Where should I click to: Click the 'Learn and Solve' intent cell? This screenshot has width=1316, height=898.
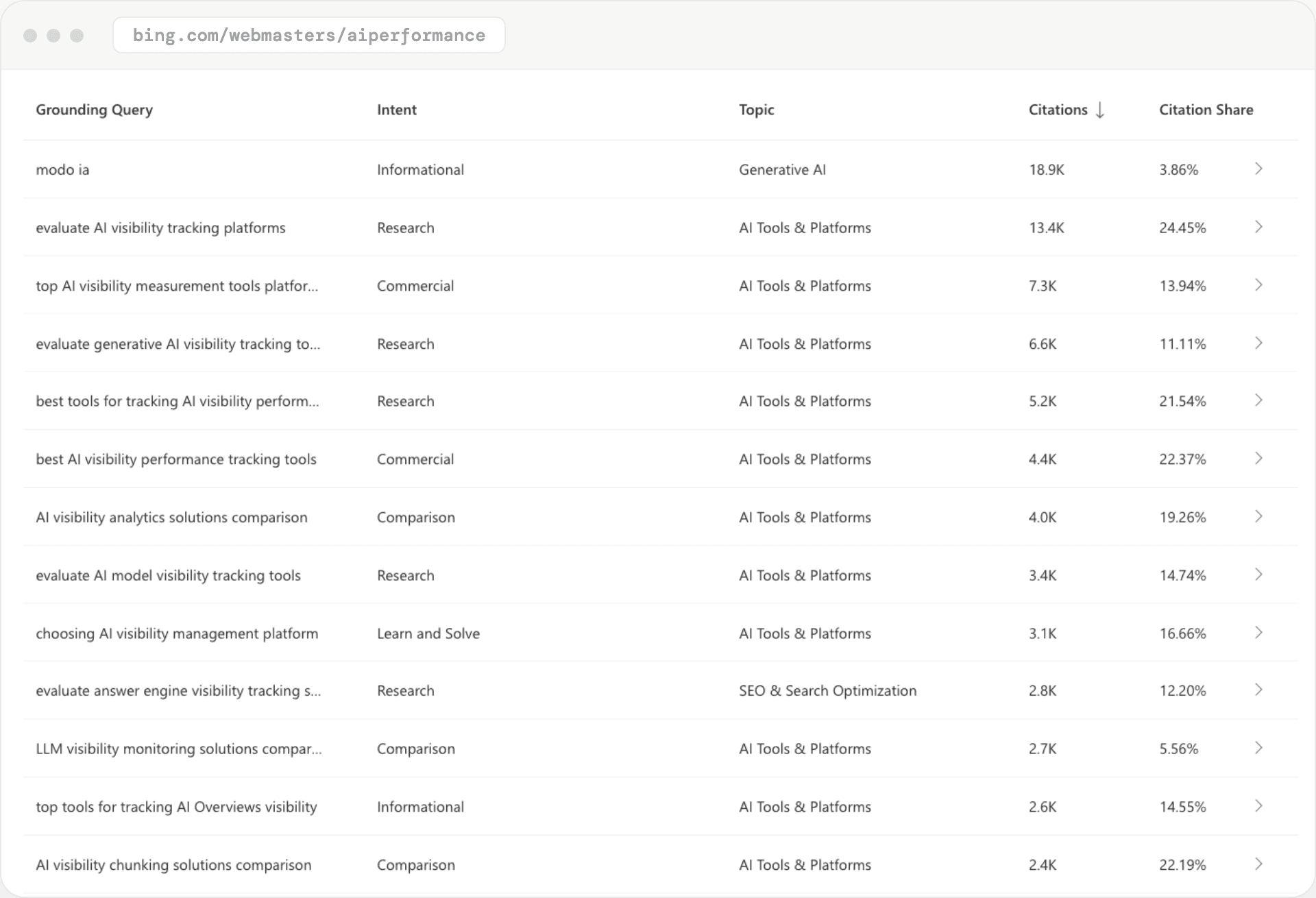click(428, 633)
